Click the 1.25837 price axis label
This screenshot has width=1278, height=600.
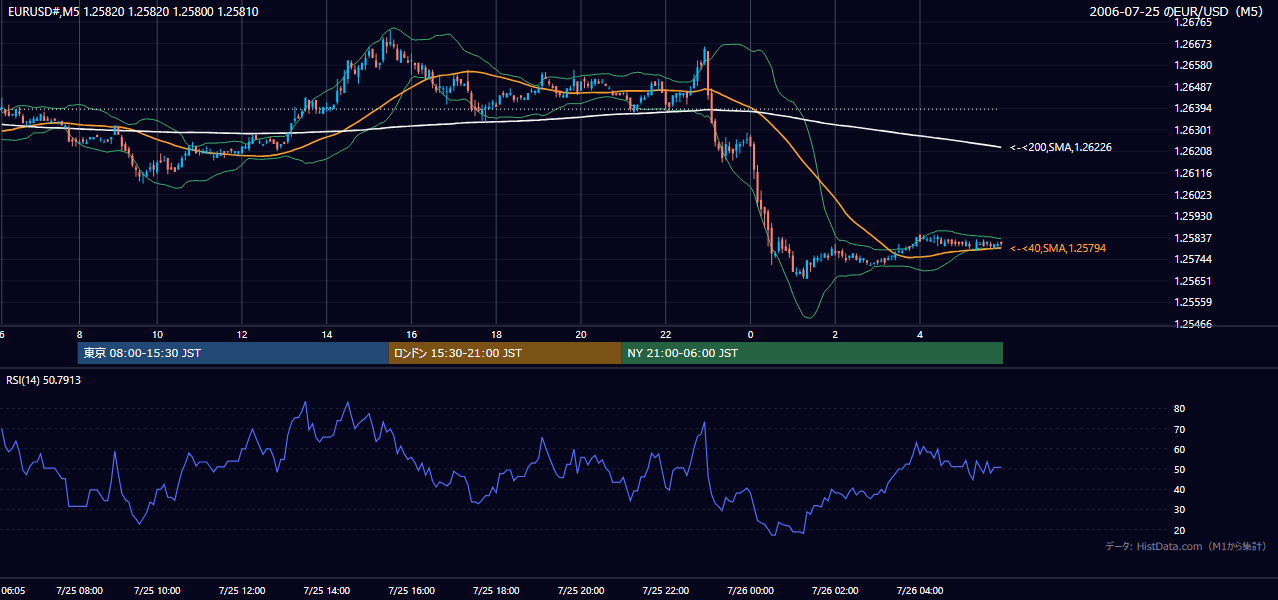[1194, 238]
